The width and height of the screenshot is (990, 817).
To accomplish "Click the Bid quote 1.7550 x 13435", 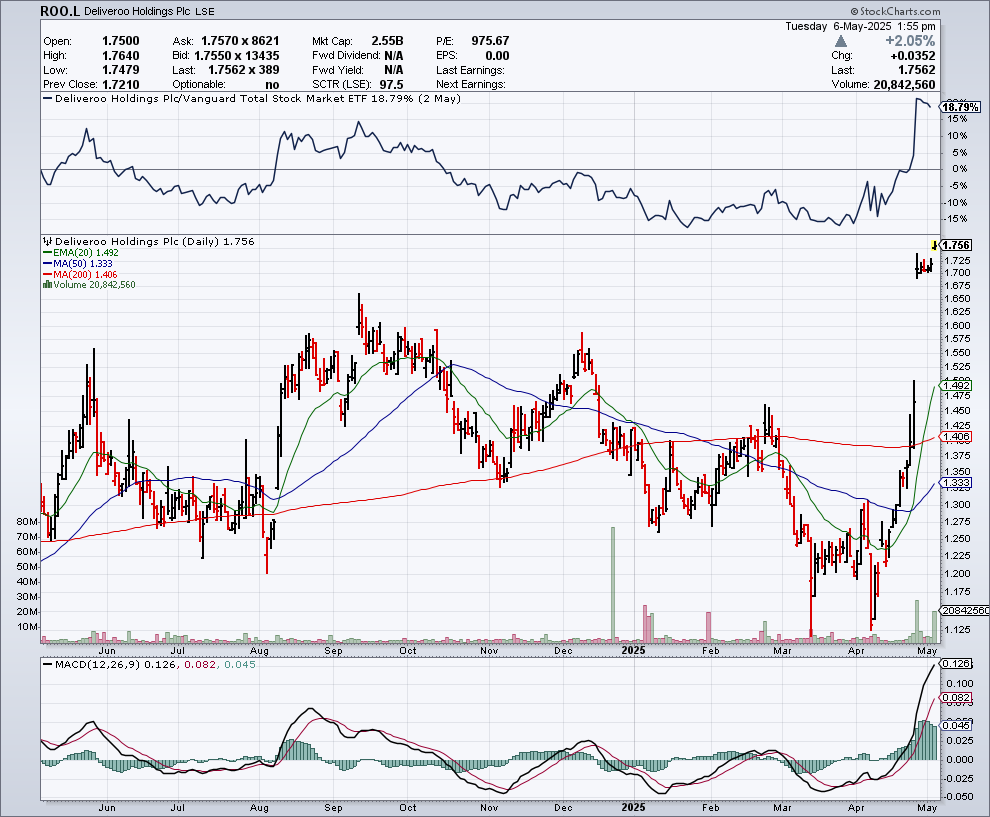I will point(237,56).
